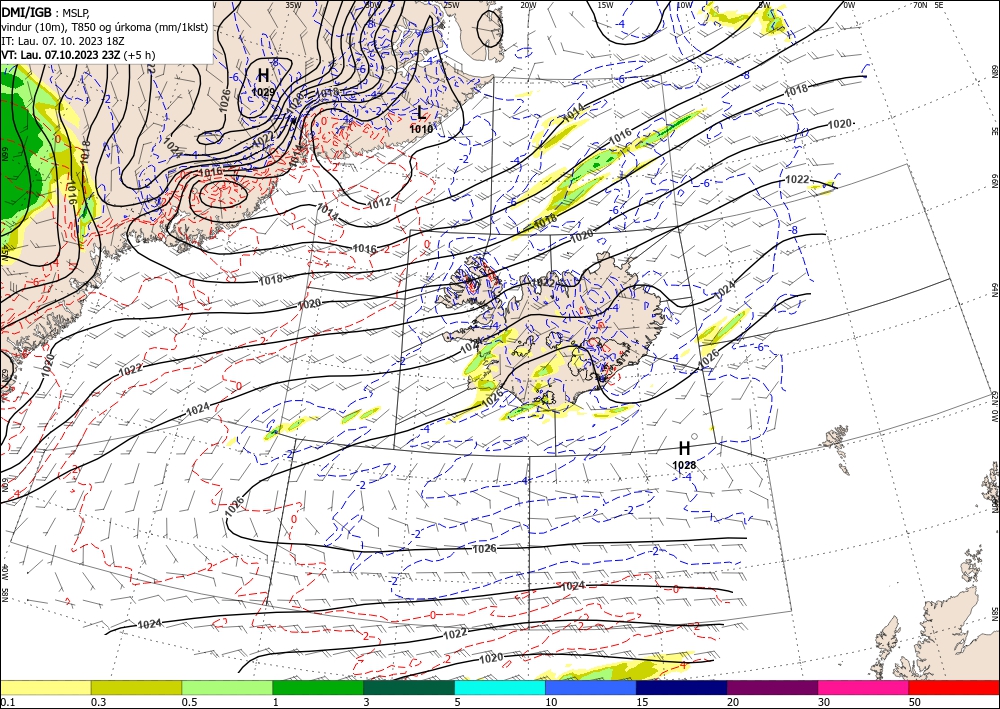Viewport: 1000px width, 709px height.
Task: Click the red 50 mm legend swatch
Action: (954, 687)
